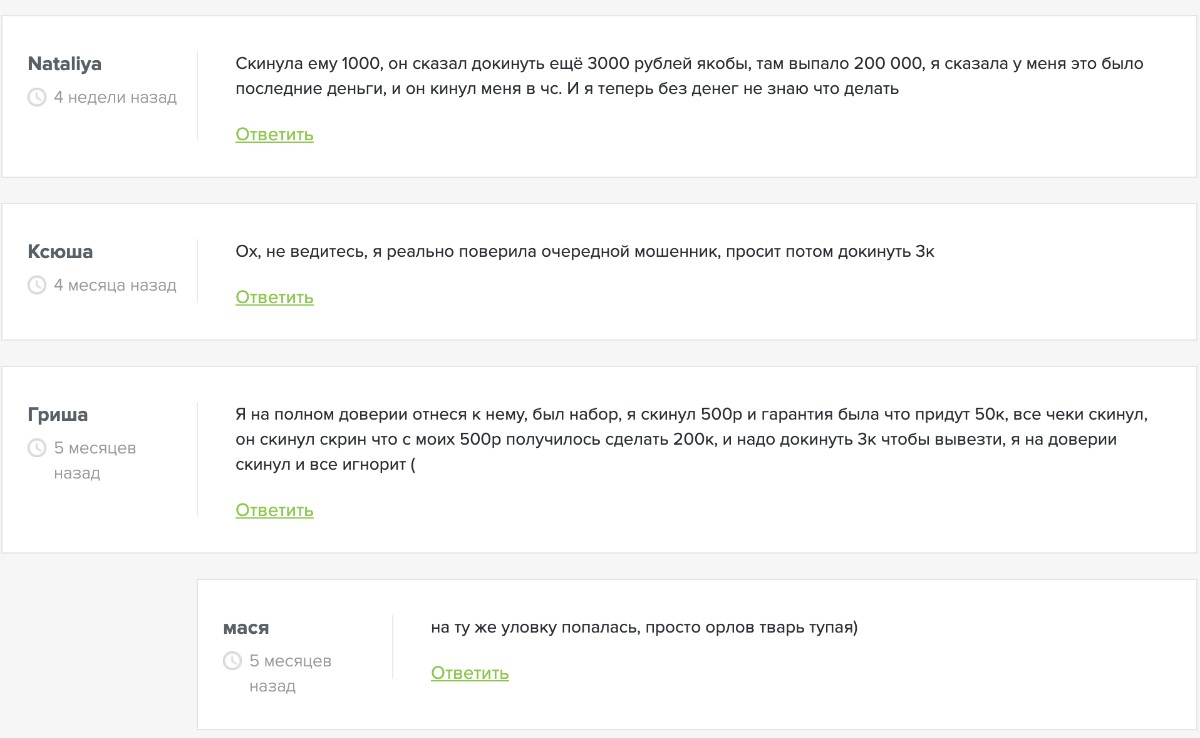Viewport: 1200px width, 738px height.
Task: Click the clock icon under Гриша's name
Action: (x=37, y=449)
